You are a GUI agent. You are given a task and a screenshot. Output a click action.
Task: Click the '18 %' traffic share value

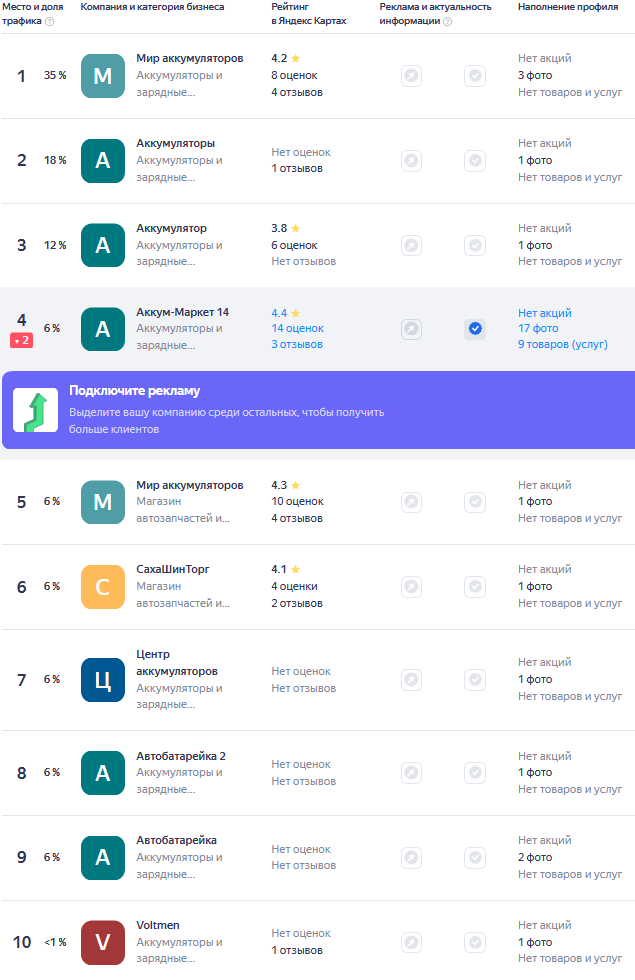pos(55,161)
